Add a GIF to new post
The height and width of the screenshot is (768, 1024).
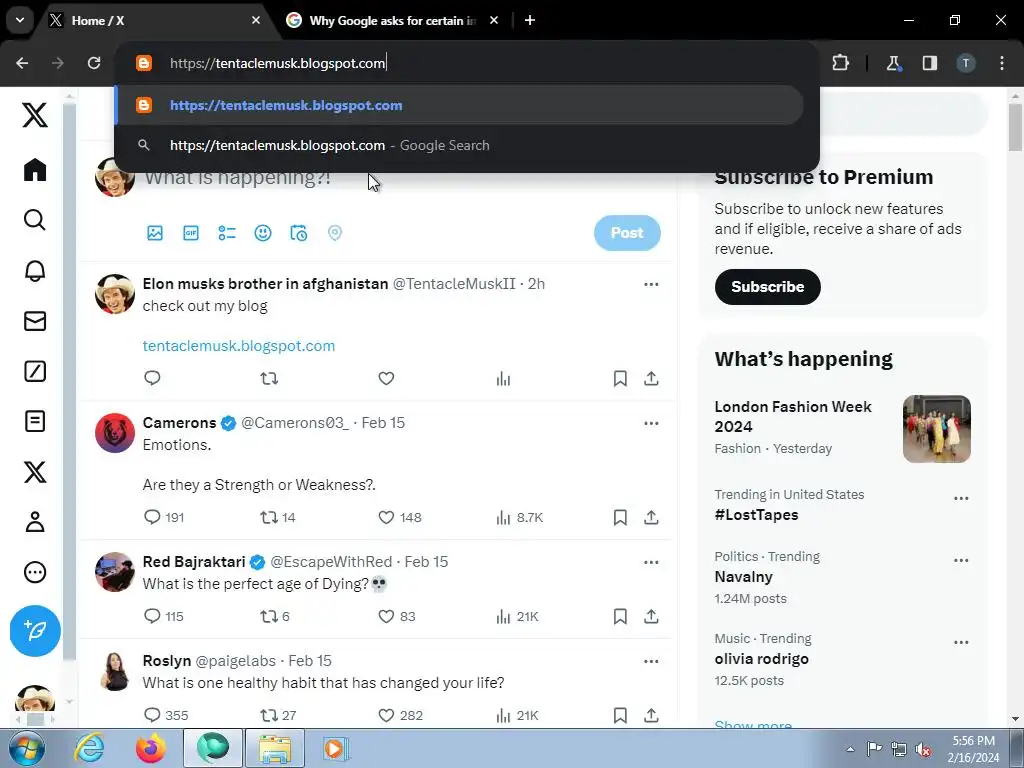pyautogui.click(x=191, y=233)
